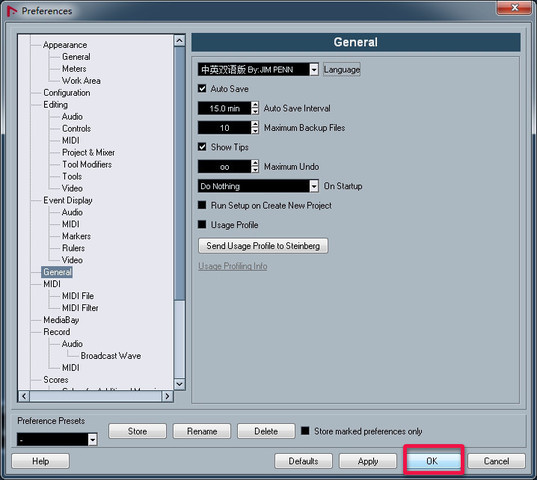
Task: Click the tree's vertical scrollbar thumb
Action: coord(179,173)
